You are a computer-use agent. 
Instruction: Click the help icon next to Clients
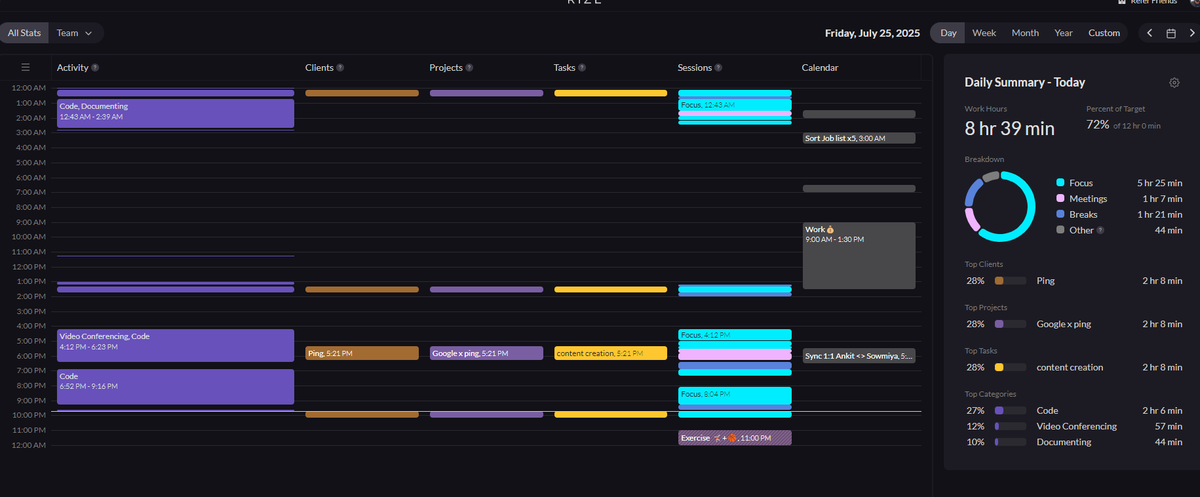[x=340, y=68]
